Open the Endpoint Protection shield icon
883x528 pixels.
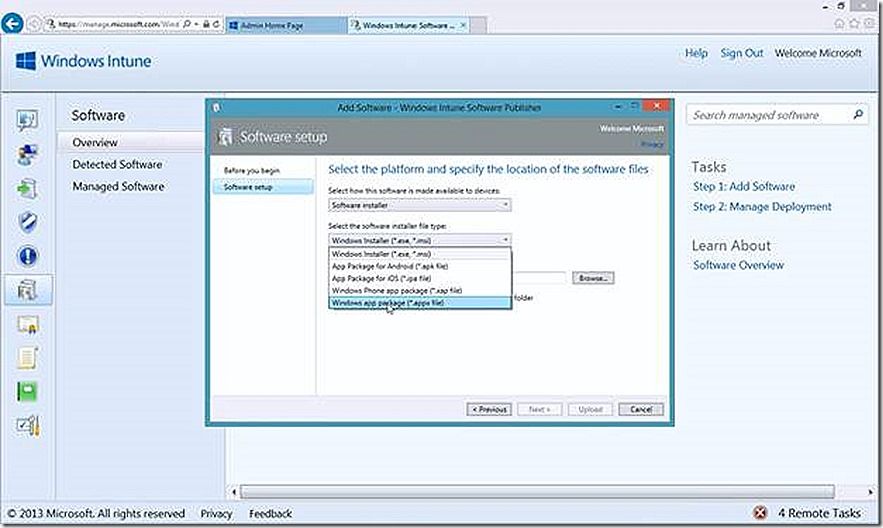[28, 222]
